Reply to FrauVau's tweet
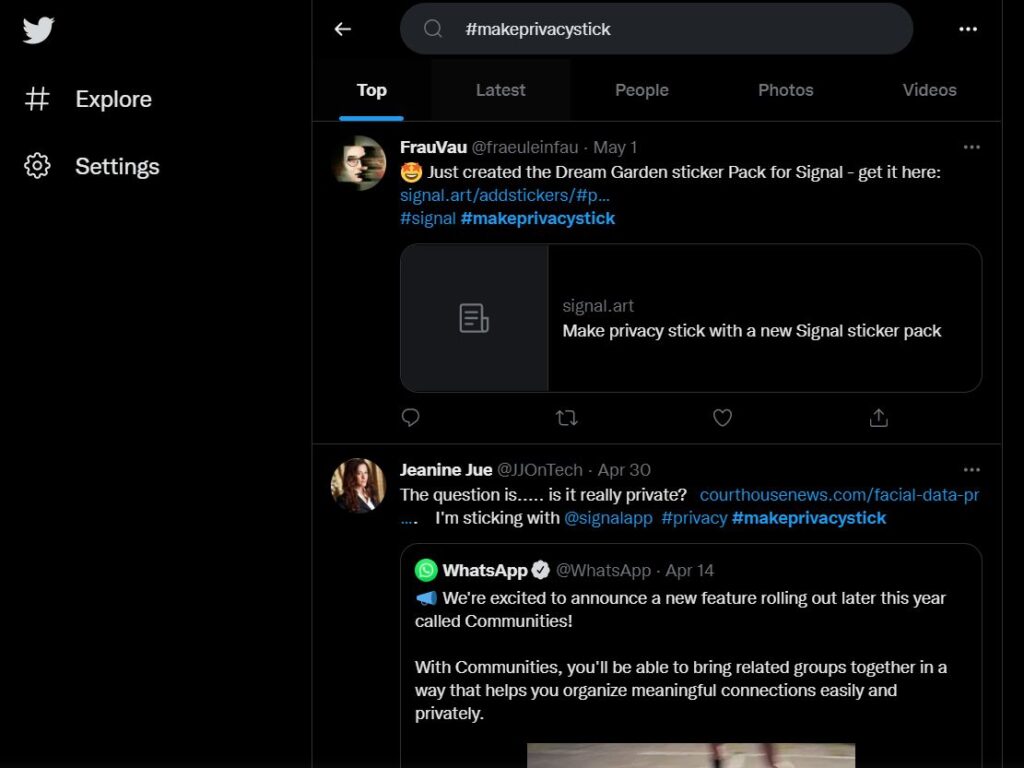 click(410, 418)
